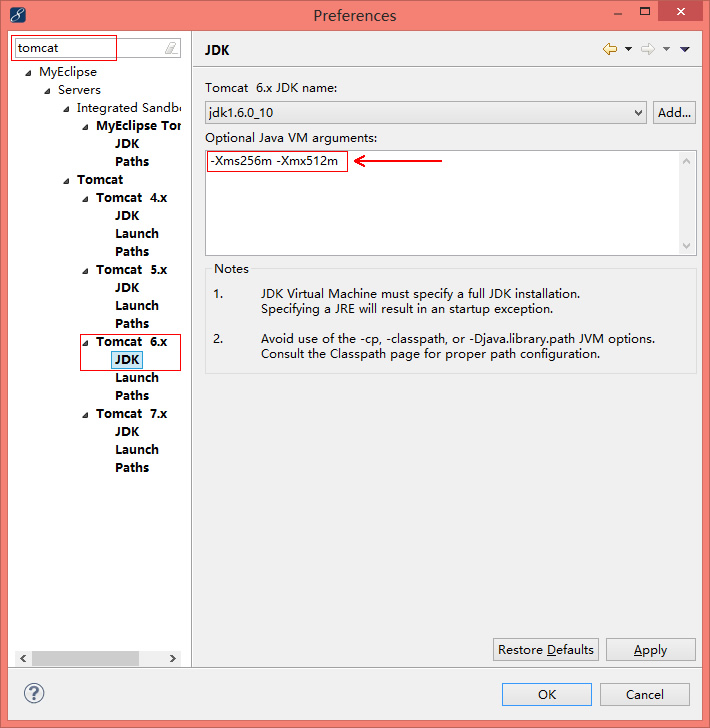Collapse the Servers tree node
This screenshot has width=710, height=728.
[47, 91]
